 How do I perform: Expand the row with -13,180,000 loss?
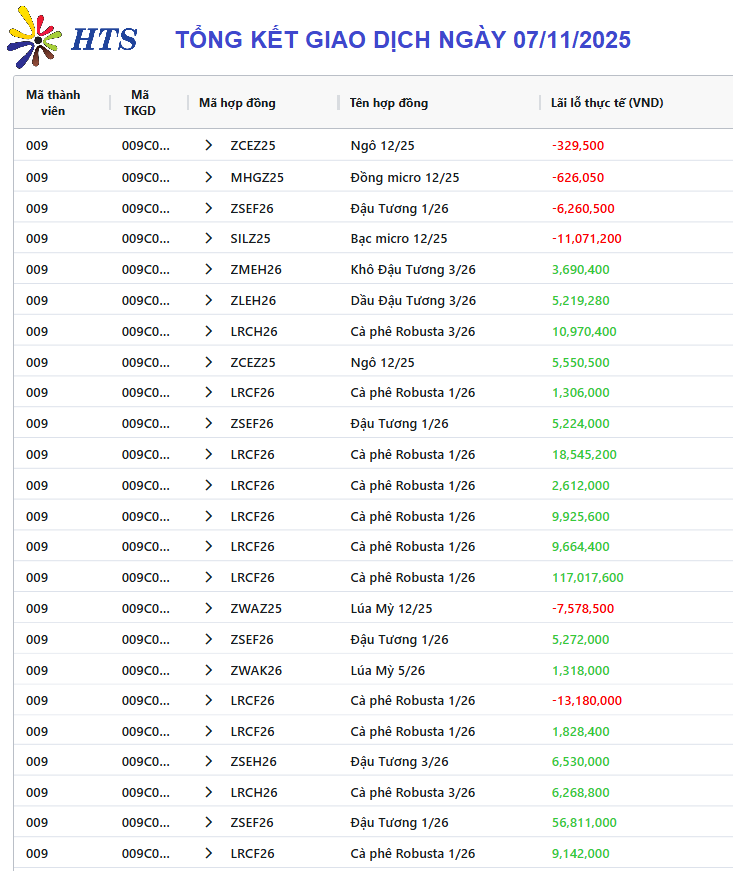click(209, 701)
